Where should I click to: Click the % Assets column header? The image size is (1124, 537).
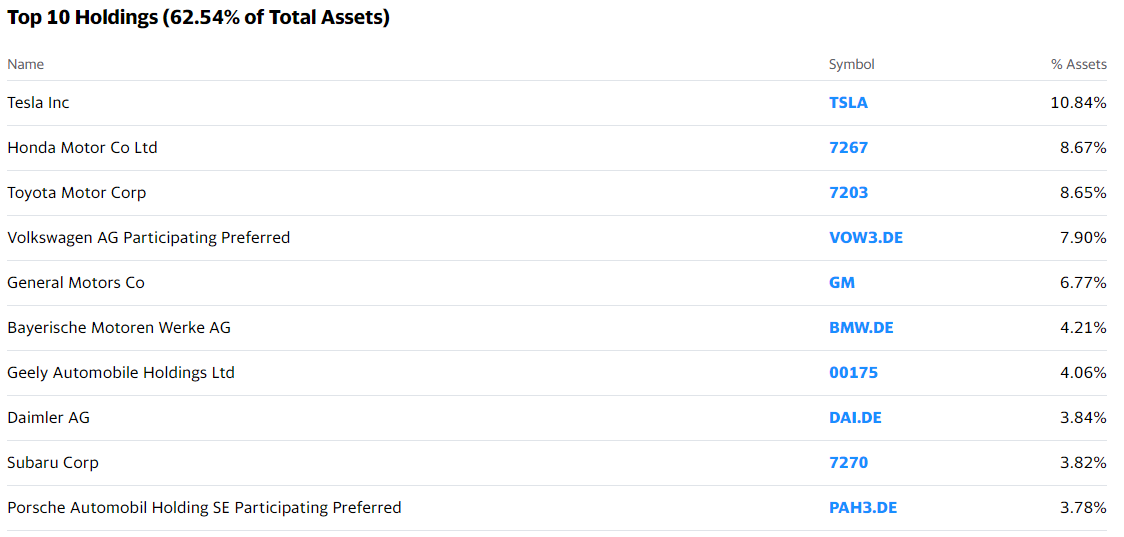point(1079,64)
